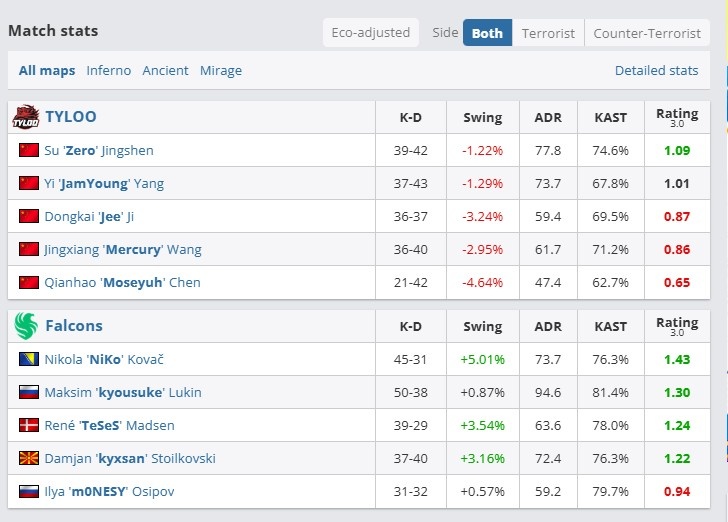Screen dimensions: 728x522
Task: Click the China flag beside Zero
Action: [28, 150]
